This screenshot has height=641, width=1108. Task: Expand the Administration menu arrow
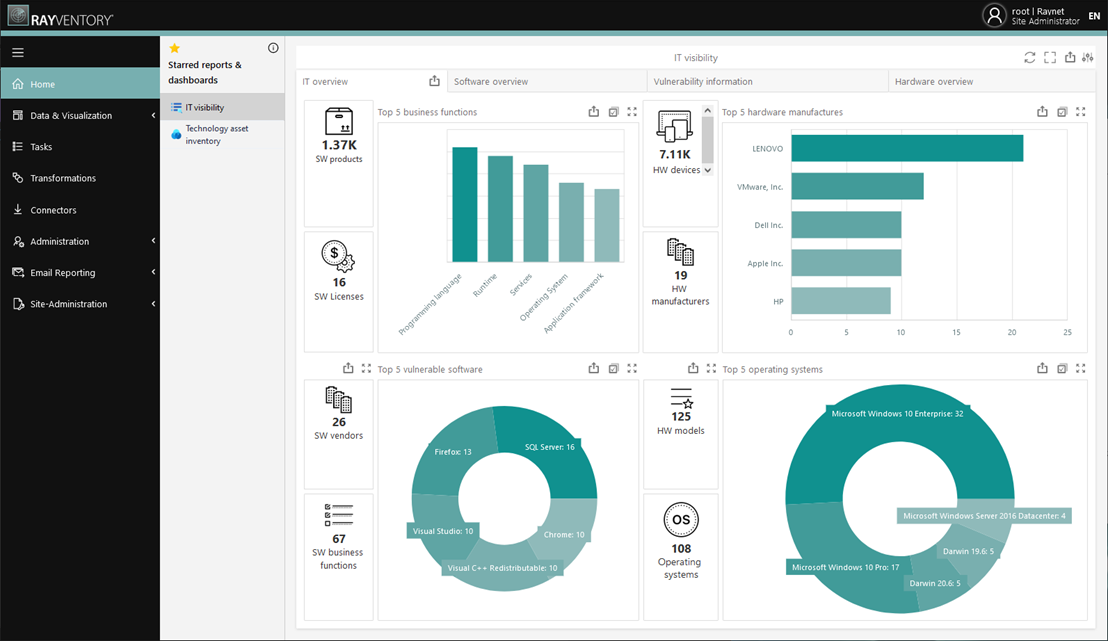pyautogui.click(x=153, y=241)
